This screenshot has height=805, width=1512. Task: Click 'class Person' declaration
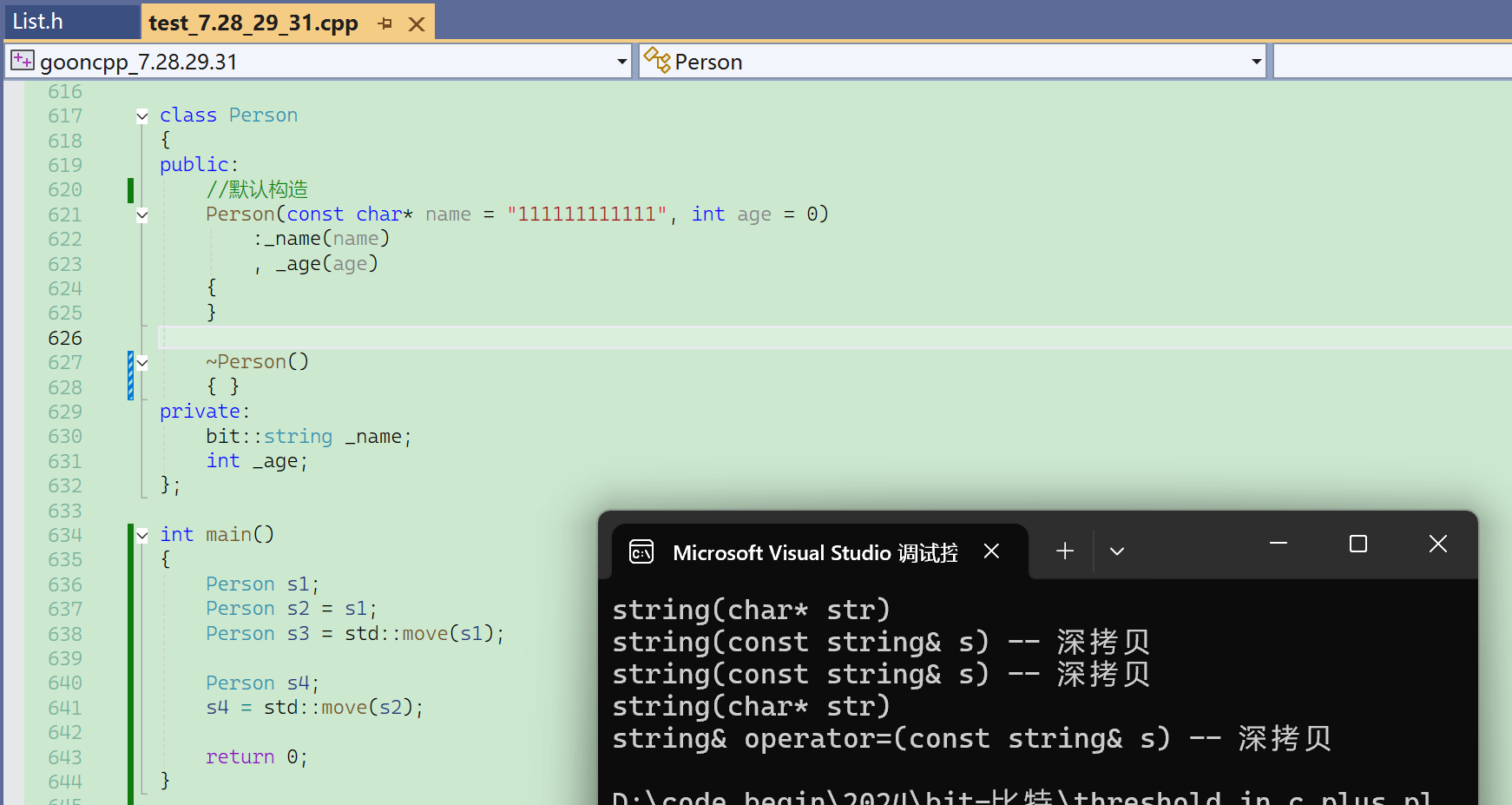228,115
